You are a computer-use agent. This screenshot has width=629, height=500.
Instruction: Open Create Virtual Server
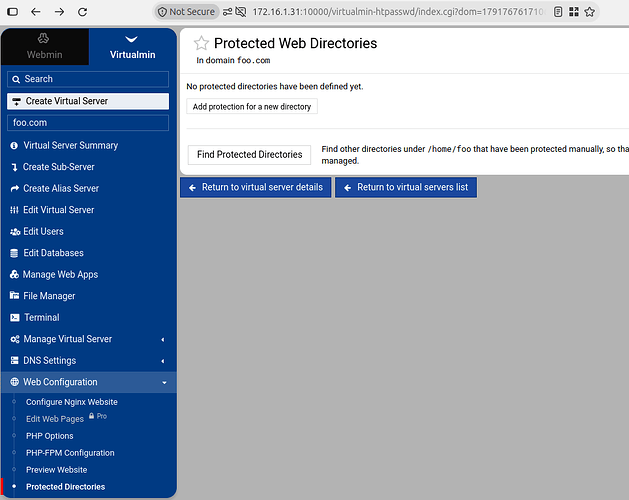[x=88, y=101]
